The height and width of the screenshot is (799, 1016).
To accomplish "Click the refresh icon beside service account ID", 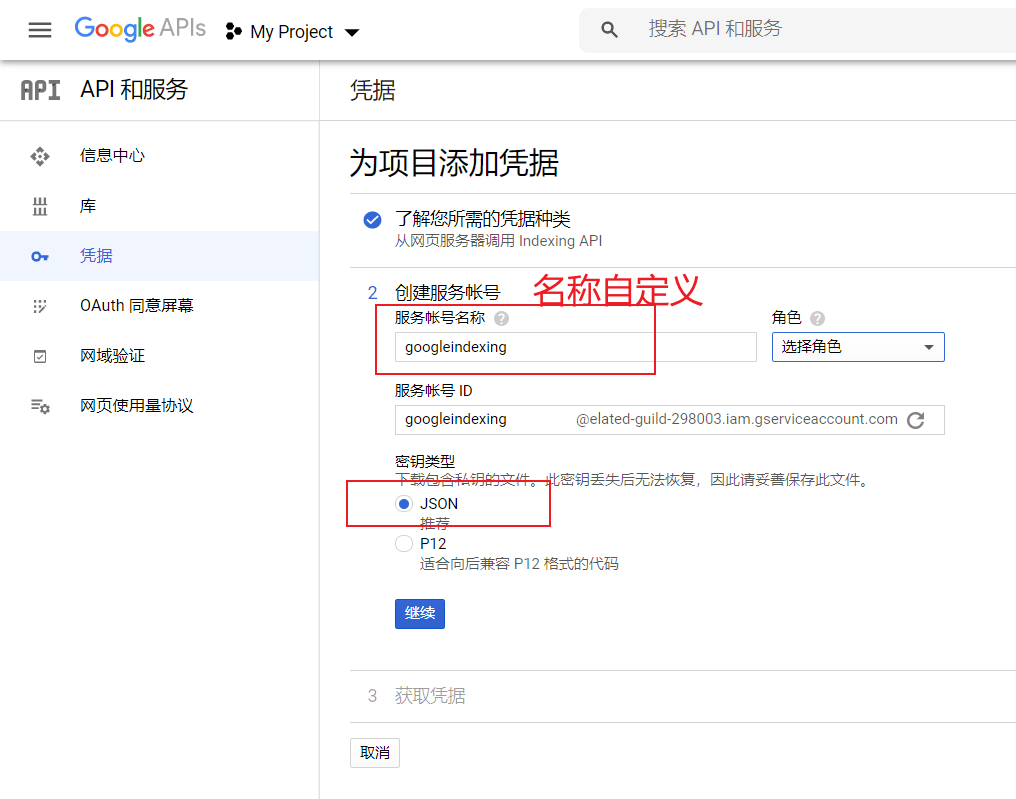I will tap(916, 420).
